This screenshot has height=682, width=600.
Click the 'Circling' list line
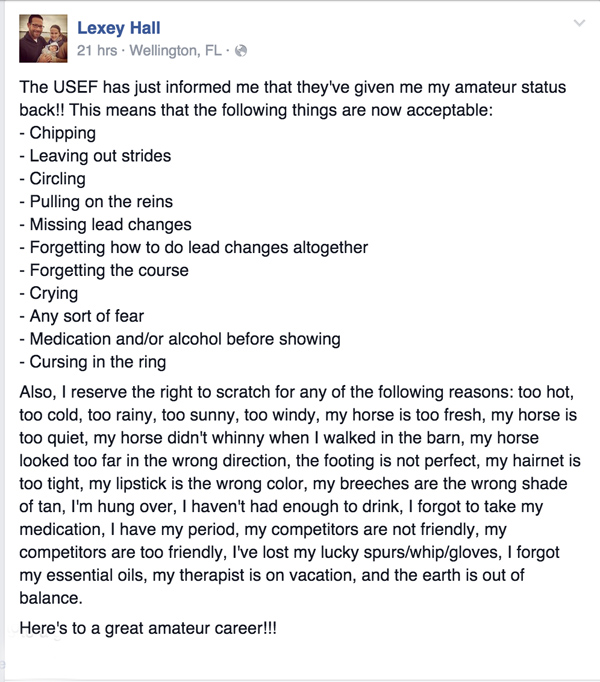53,179
